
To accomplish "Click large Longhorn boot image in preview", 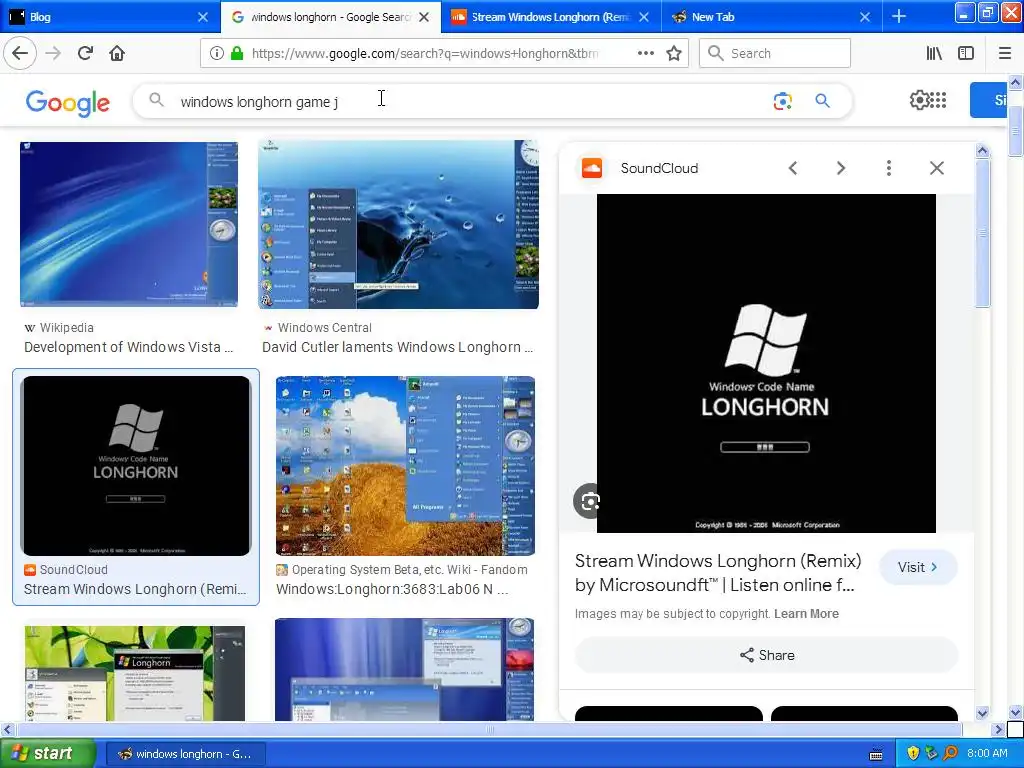I will [766, 363].
